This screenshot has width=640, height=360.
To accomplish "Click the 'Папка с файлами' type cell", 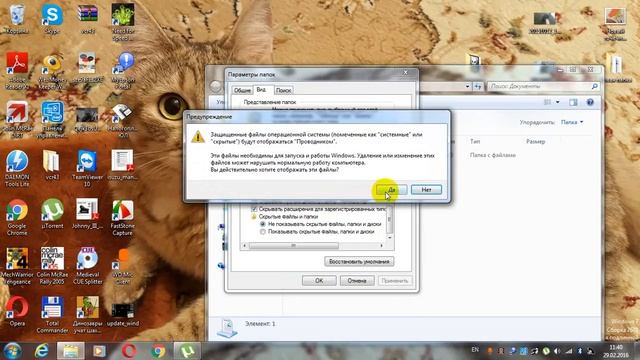I will tap(493, 155).
